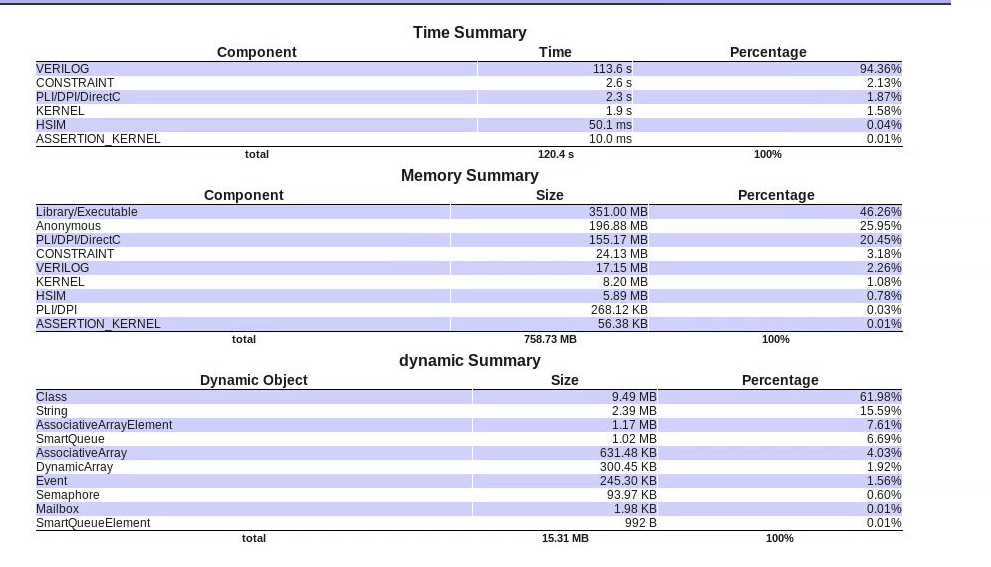Click the 94.36% percentage value
991x567 pixels.
(880, 69)
